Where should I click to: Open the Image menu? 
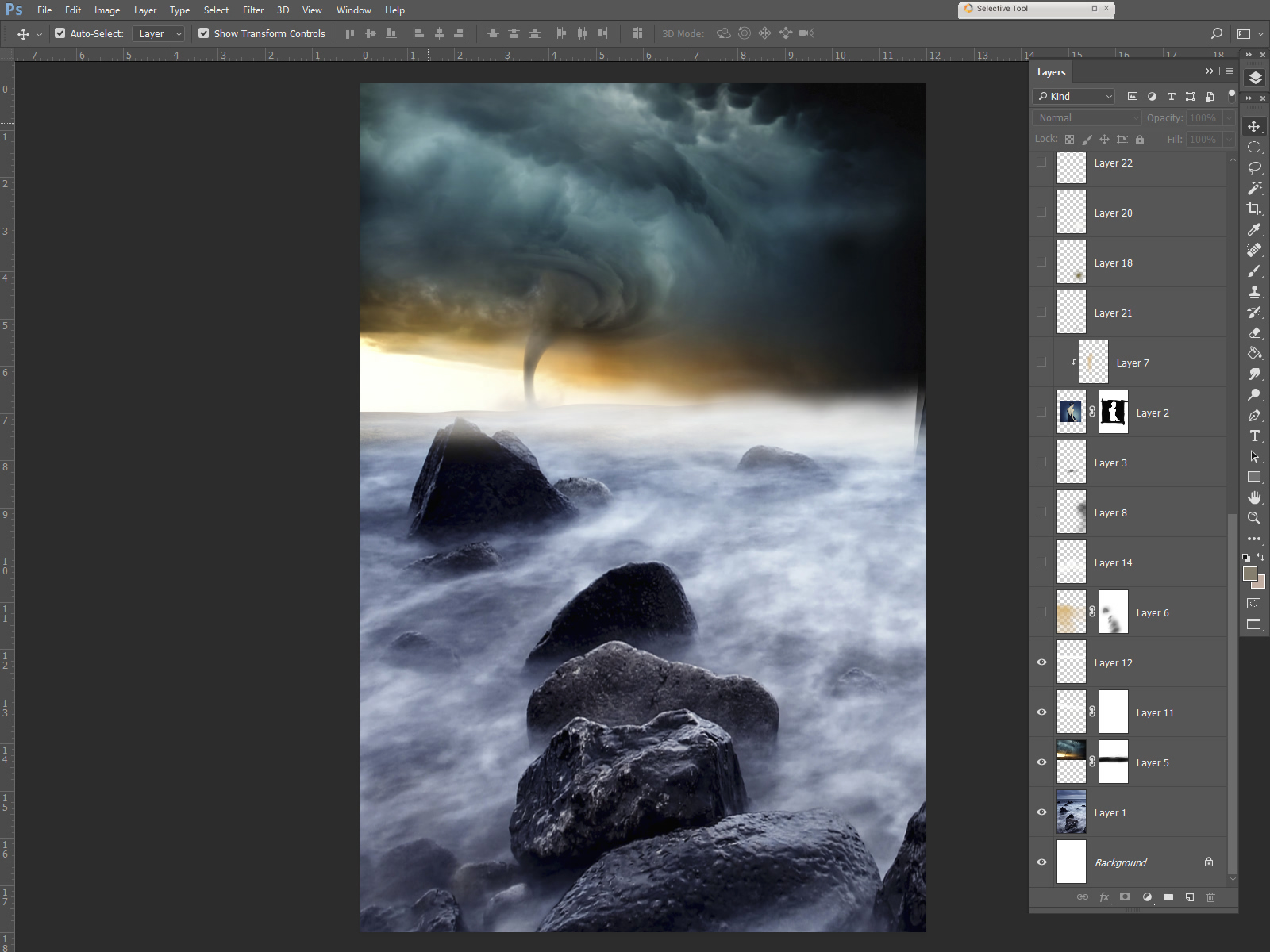(107, 10)
